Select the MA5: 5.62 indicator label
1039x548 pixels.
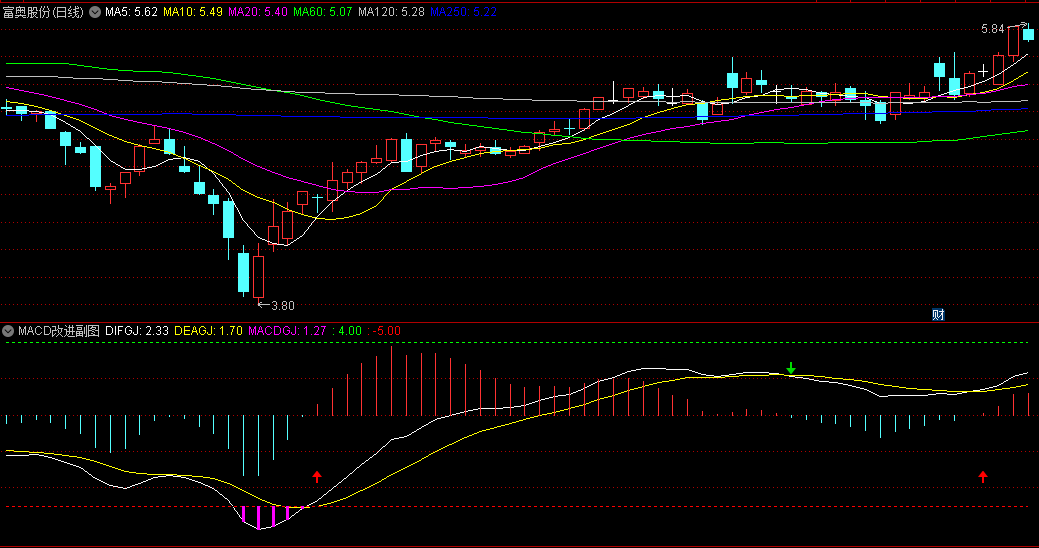click(131, 12)
